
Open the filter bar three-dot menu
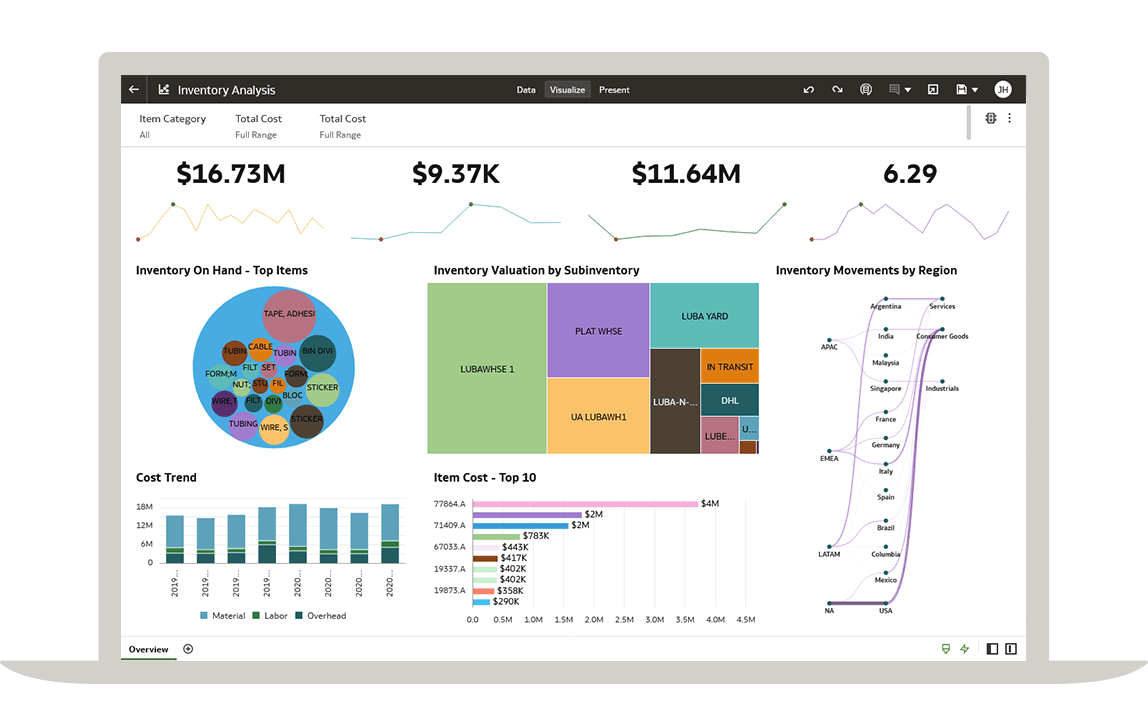(x=1009, y=118)
